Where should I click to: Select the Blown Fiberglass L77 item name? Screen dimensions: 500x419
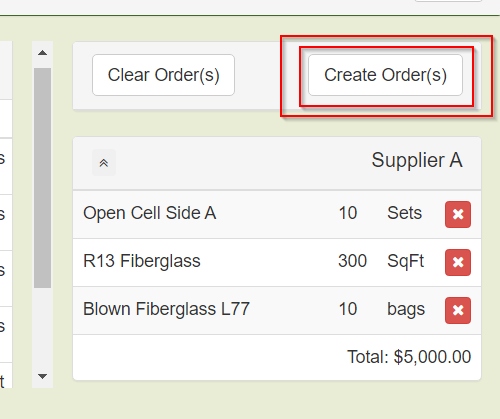(166, 309)
